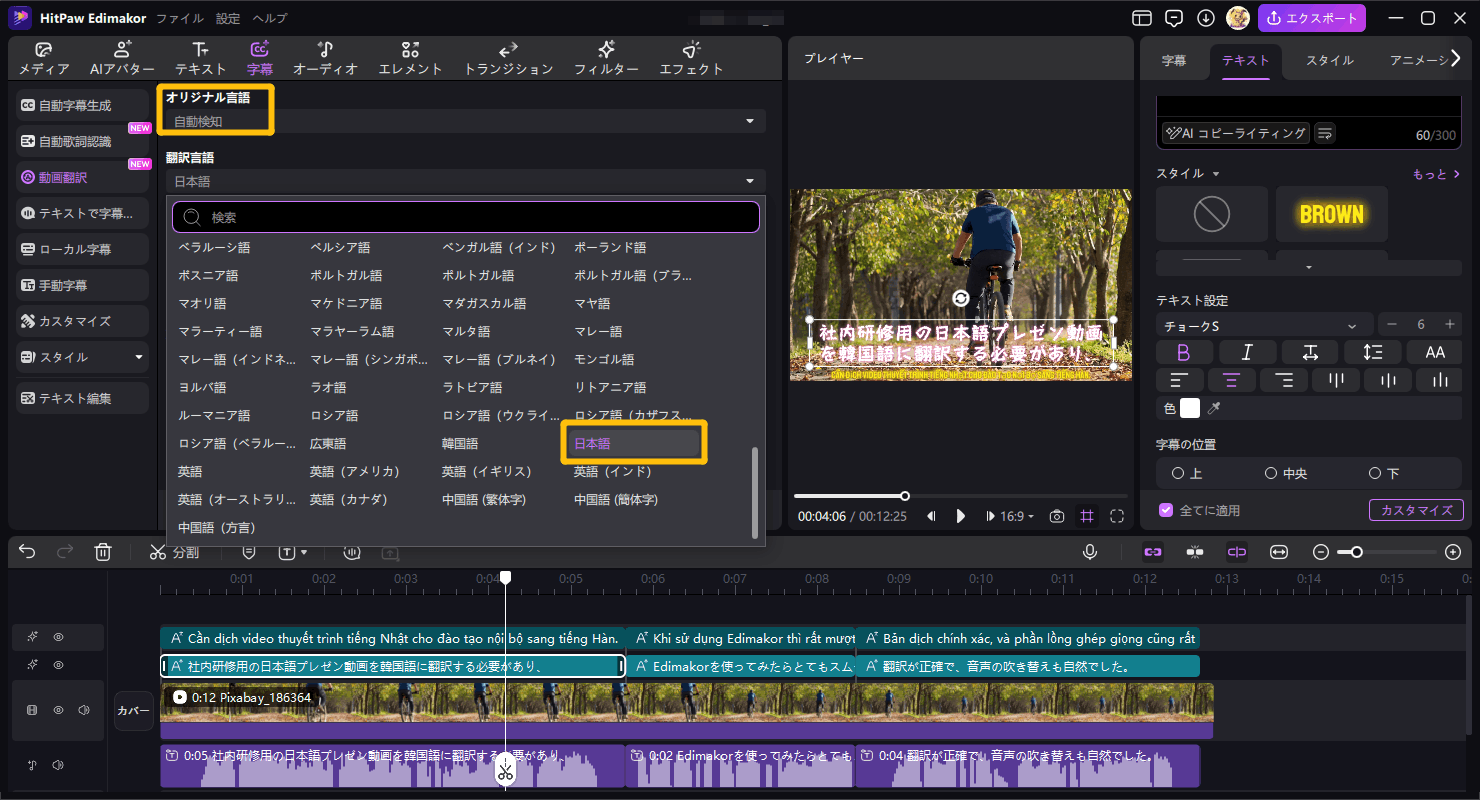Toggle bold formatting in テキスト設定

[x=1184, y=352]
